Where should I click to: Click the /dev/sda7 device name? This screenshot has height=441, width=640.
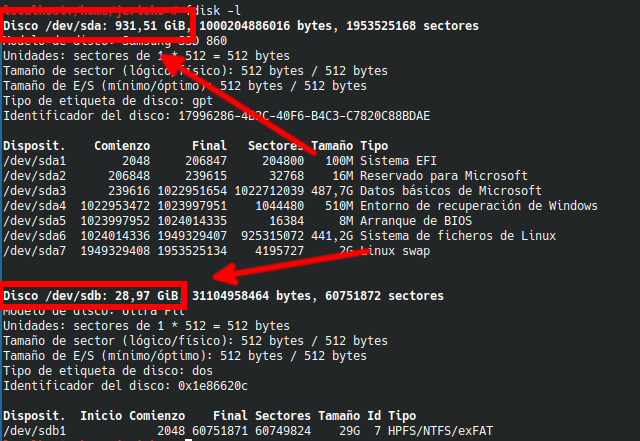click(x=35, y=250)
